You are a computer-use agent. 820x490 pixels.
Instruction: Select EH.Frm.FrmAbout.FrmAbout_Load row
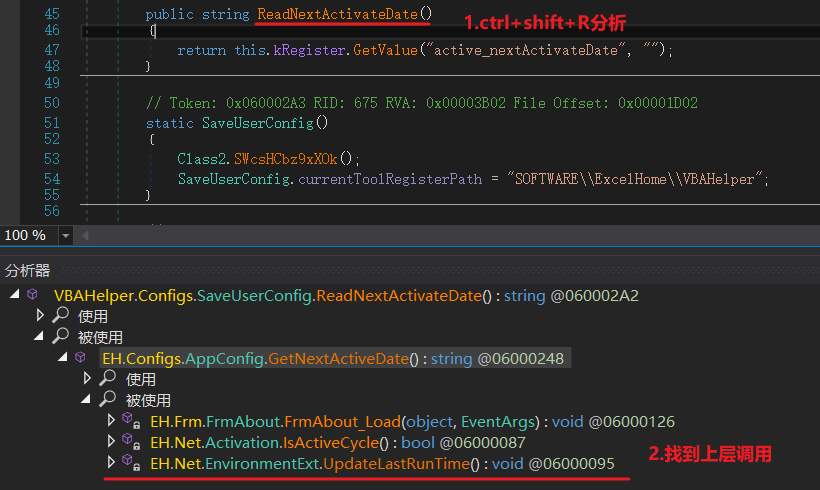[412, 422]
